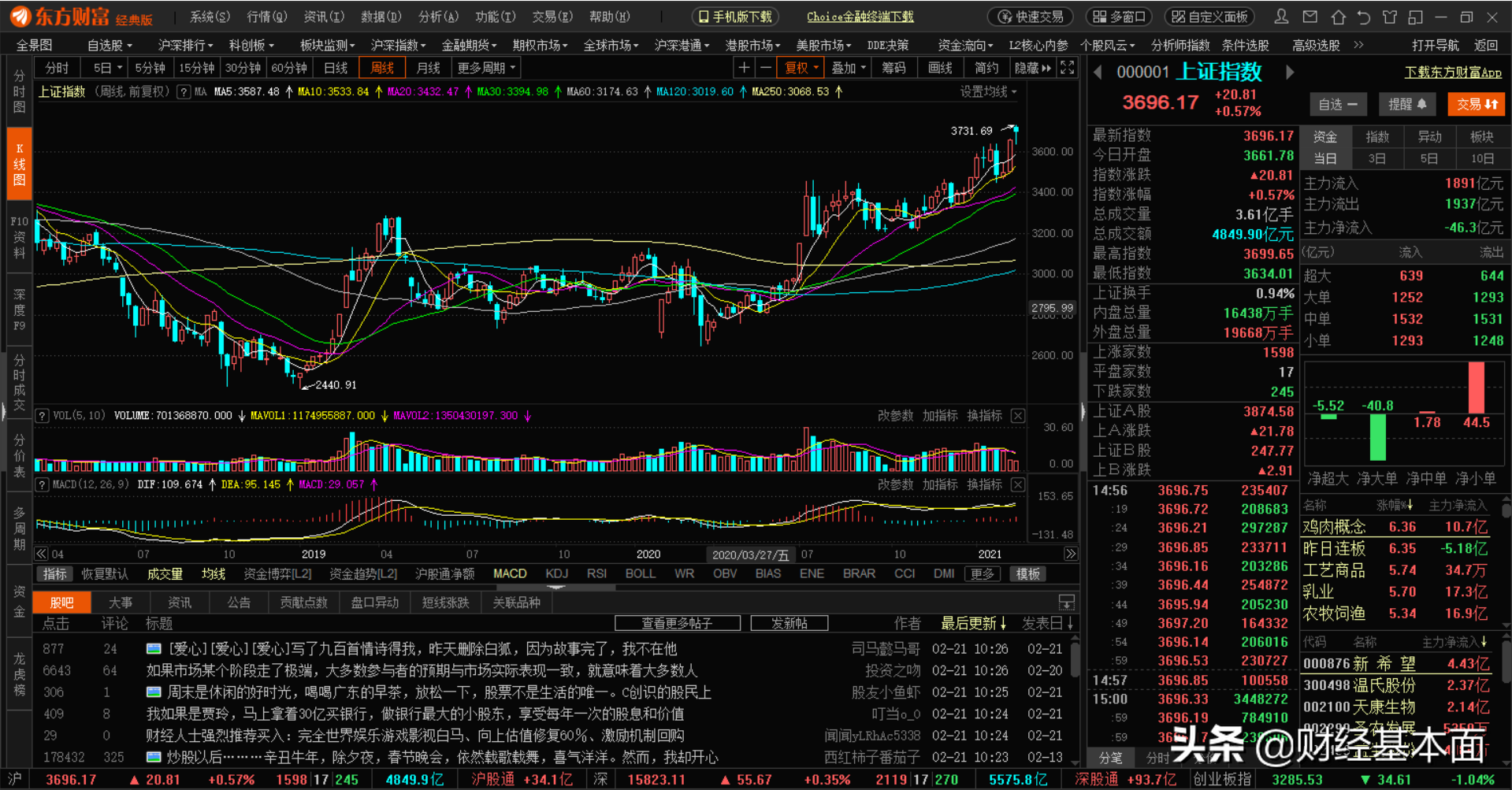Viewport: 1512px width, 790px height.
Task: Close the MACD indicator sub-panel
Action: coord(1018,484)
